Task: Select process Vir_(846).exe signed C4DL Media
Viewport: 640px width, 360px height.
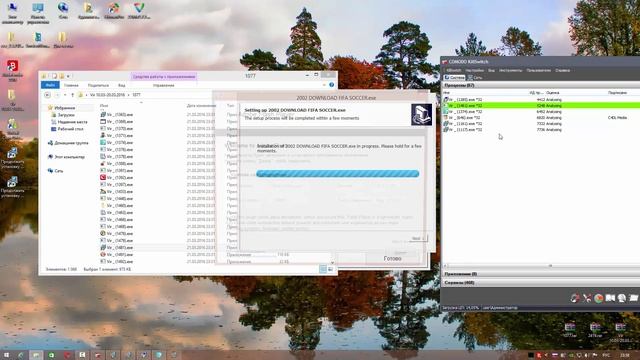Action: coord(542,118)
